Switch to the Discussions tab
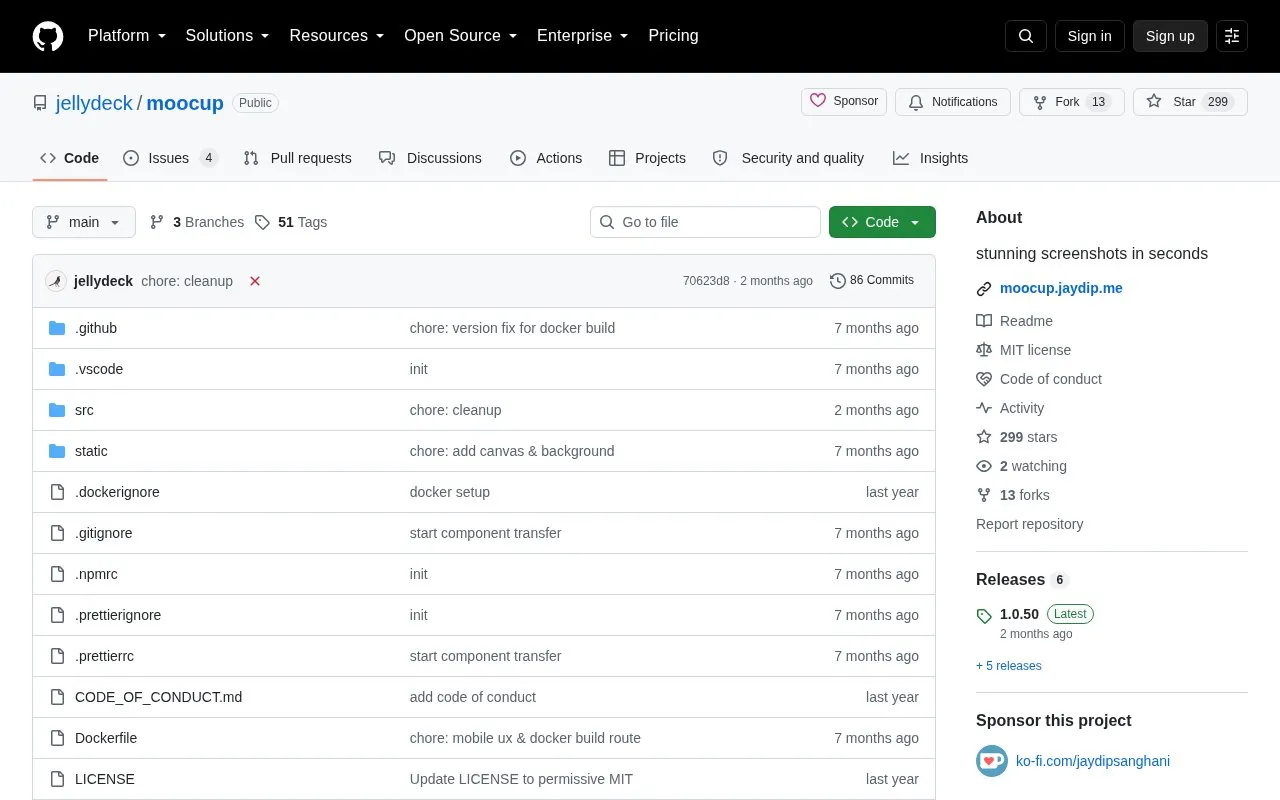The height and width of the screenshot is (800, 1280). pyautogui.click(x=430, y=158)
